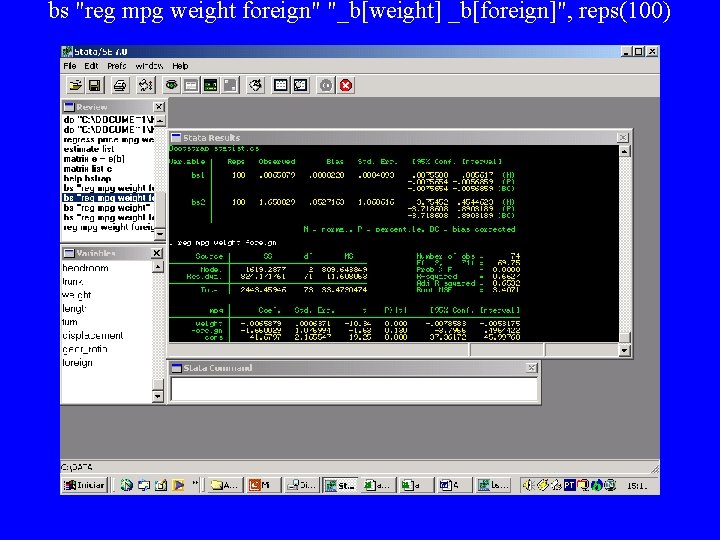
Task: Bring the Graph window to front icon
Action: pyautogui.click(x=231, y=85)
